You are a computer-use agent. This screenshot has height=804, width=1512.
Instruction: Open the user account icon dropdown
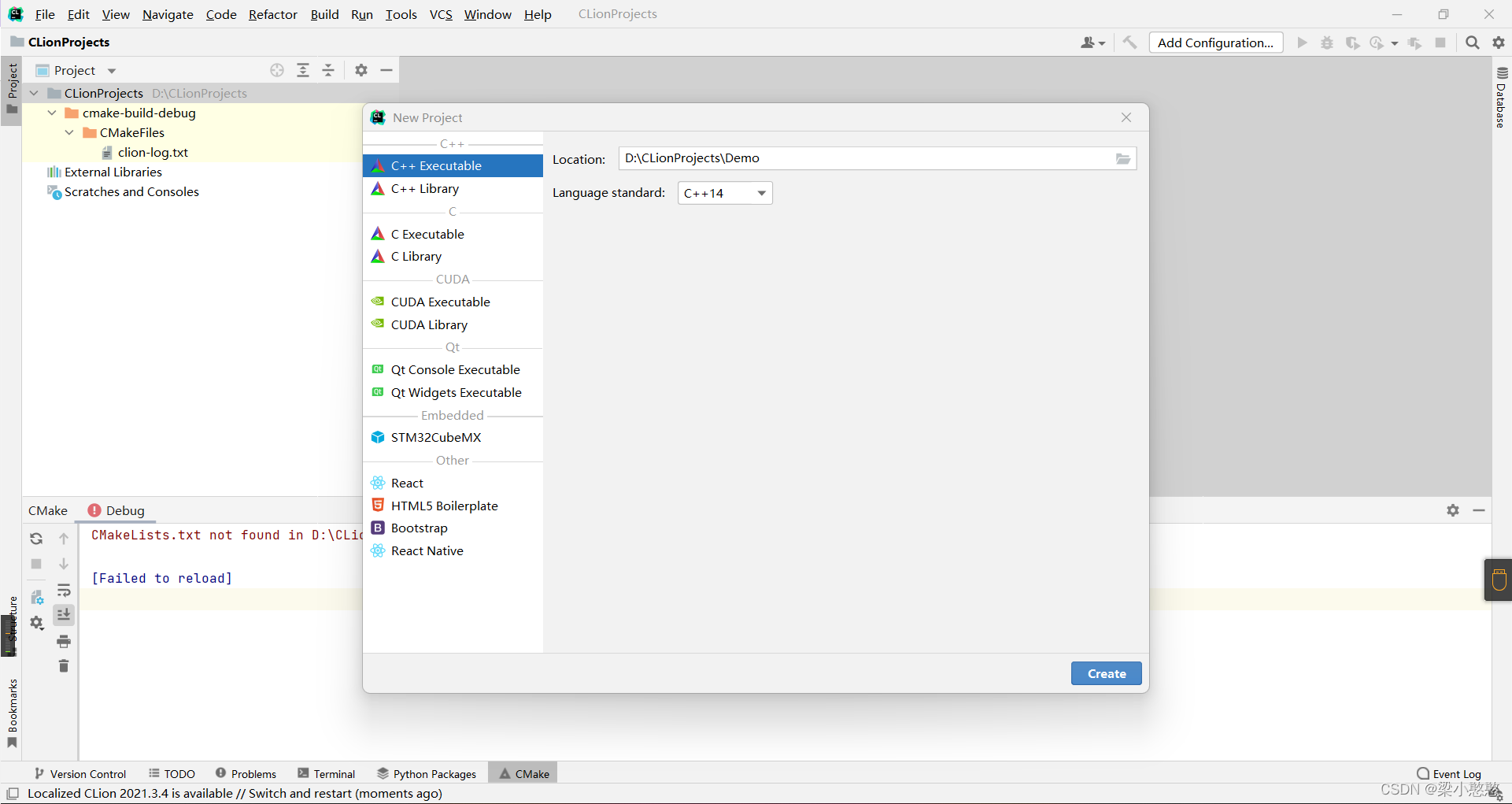tap(1092, 43)
